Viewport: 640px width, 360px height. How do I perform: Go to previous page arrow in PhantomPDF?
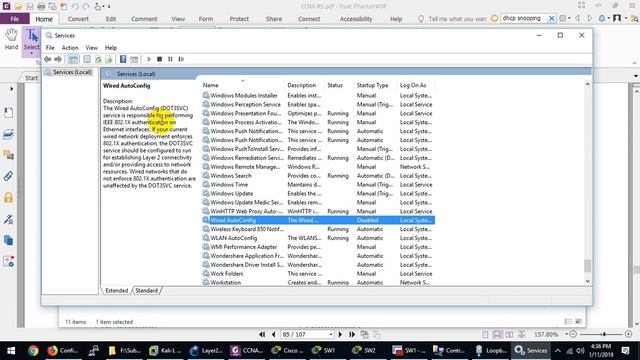(273, 334)
